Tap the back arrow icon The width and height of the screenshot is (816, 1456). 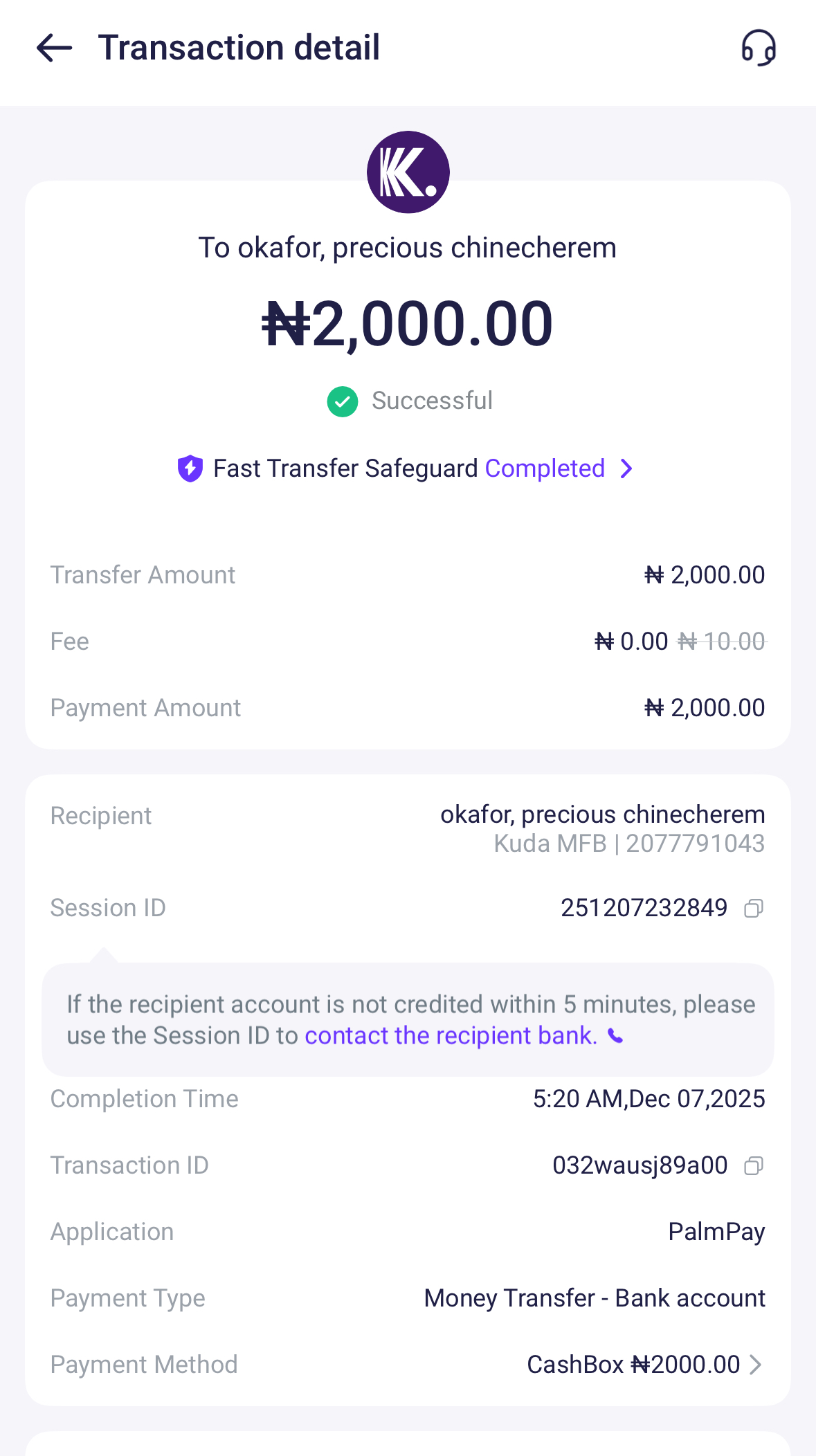tap(55, 48)
